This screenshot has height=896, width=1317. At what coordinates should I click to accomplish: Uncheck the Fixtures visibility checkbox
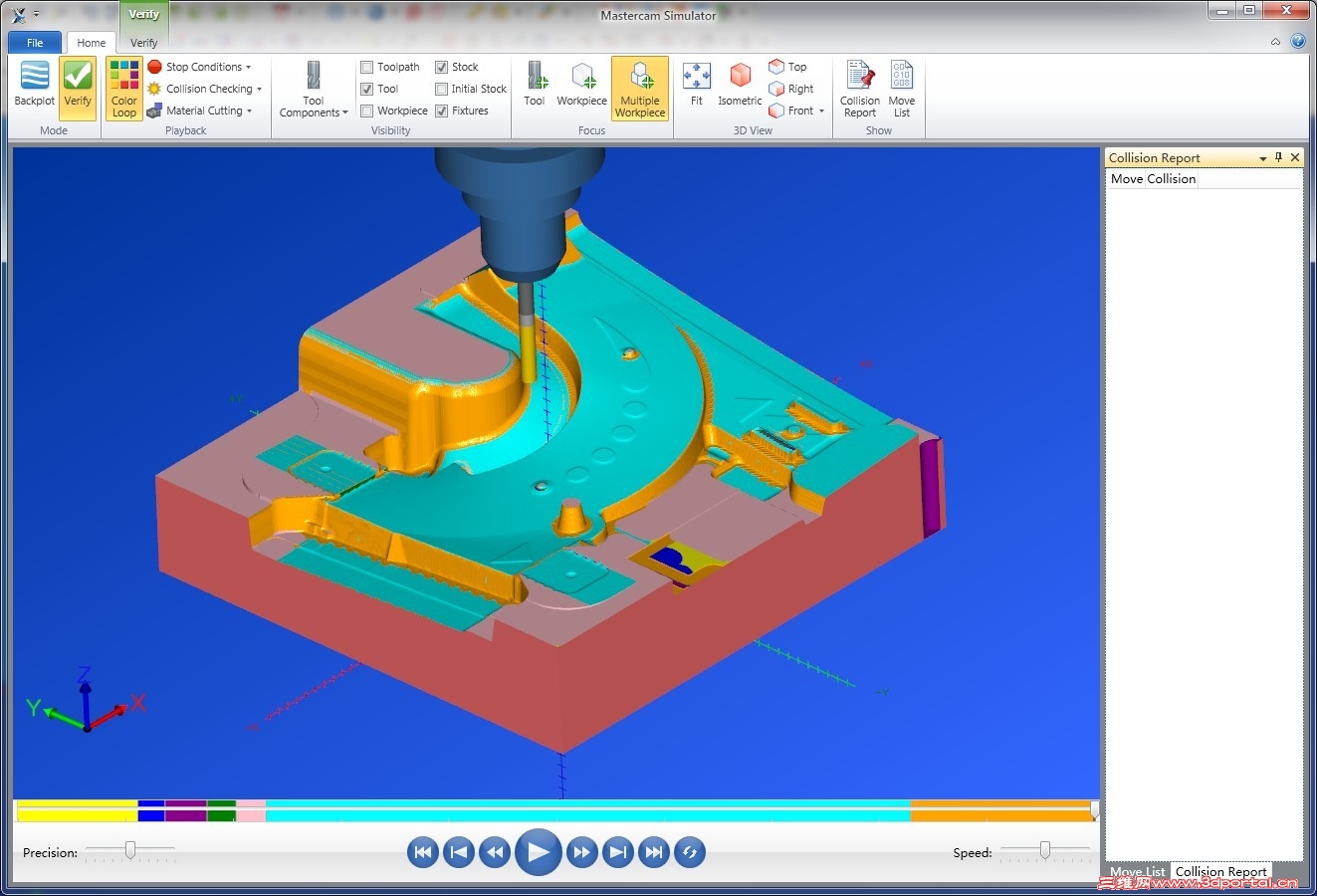[442, 111]
